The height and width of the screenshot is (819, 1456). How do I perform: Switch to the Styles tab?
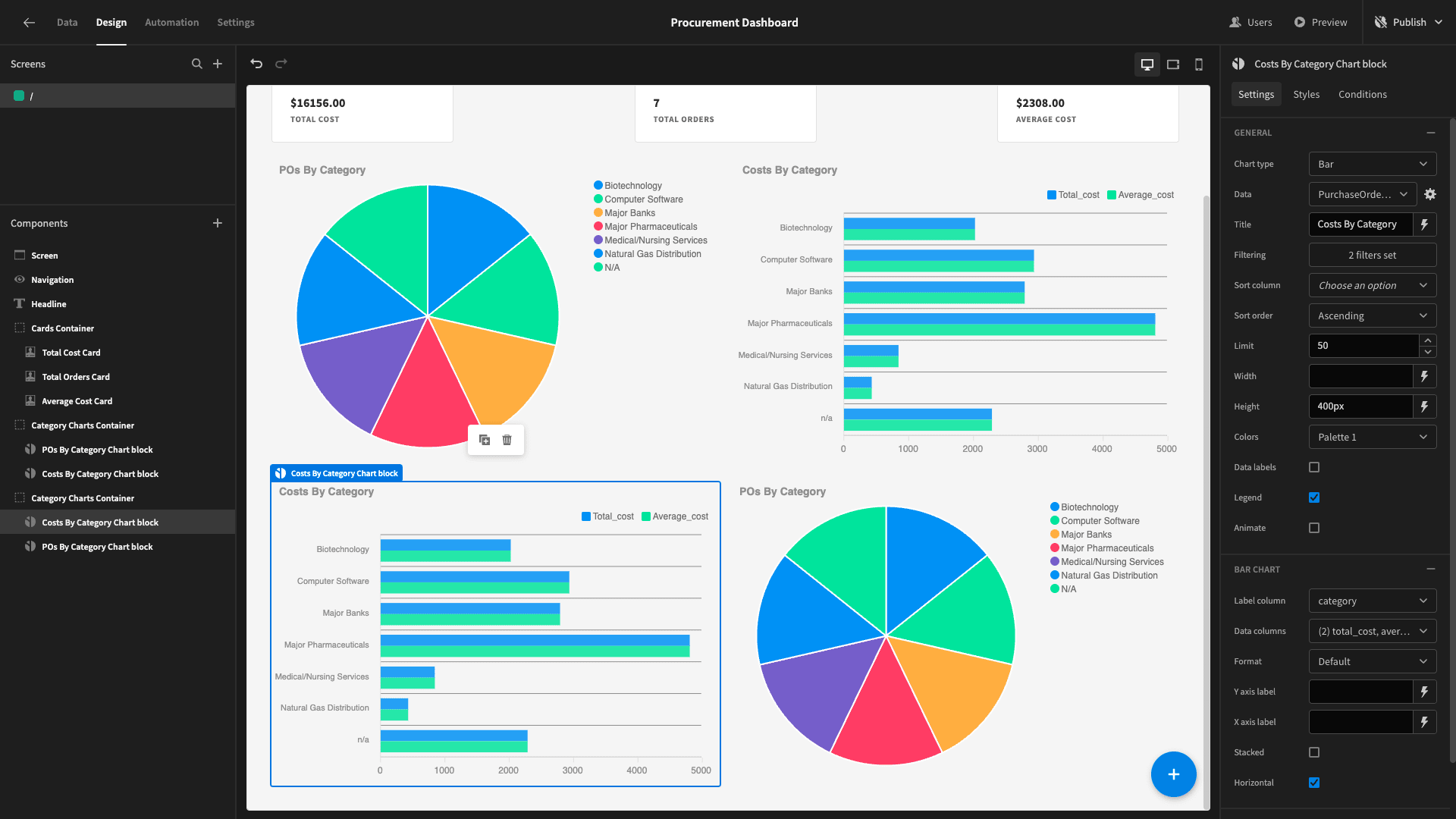coord(1306,94)
